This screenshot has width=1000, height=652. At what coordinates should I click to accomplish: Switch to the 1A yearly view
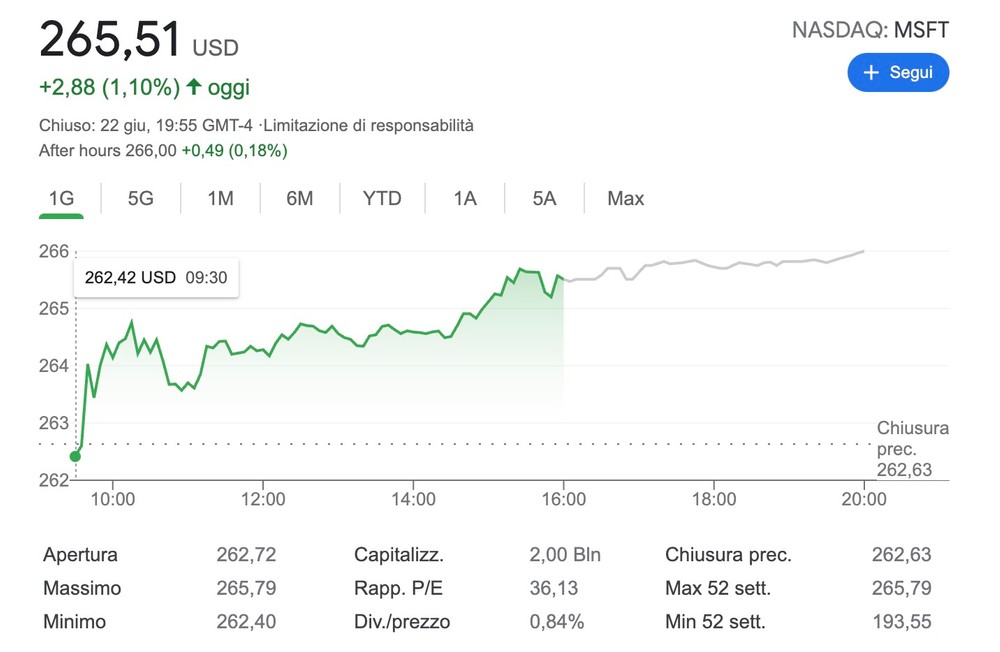(x=465, y=198)
